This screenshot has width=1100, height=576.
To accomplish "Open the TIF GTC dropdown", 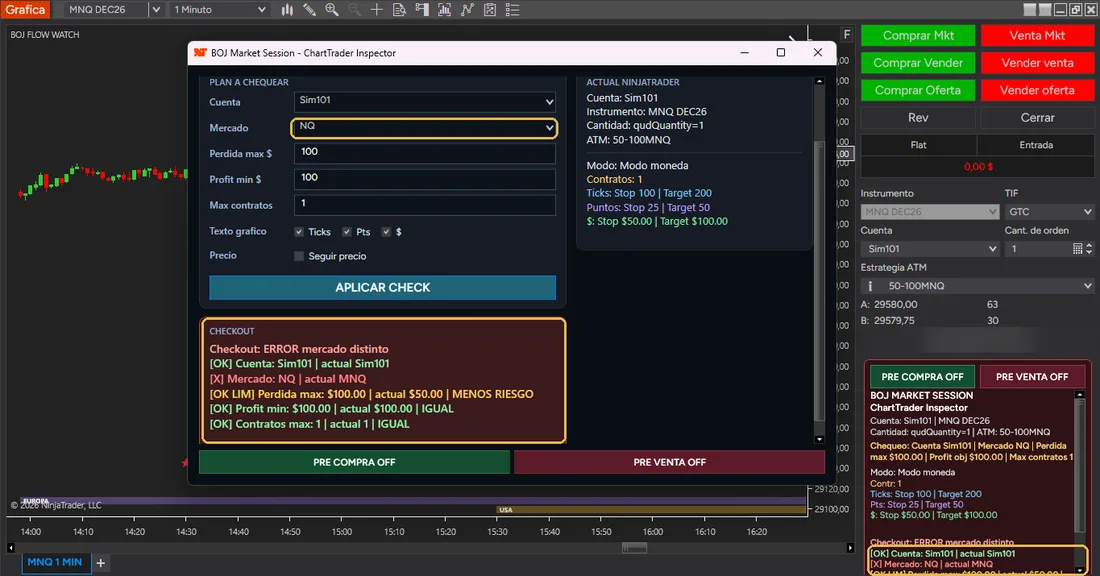I will tap(1049, 211).
